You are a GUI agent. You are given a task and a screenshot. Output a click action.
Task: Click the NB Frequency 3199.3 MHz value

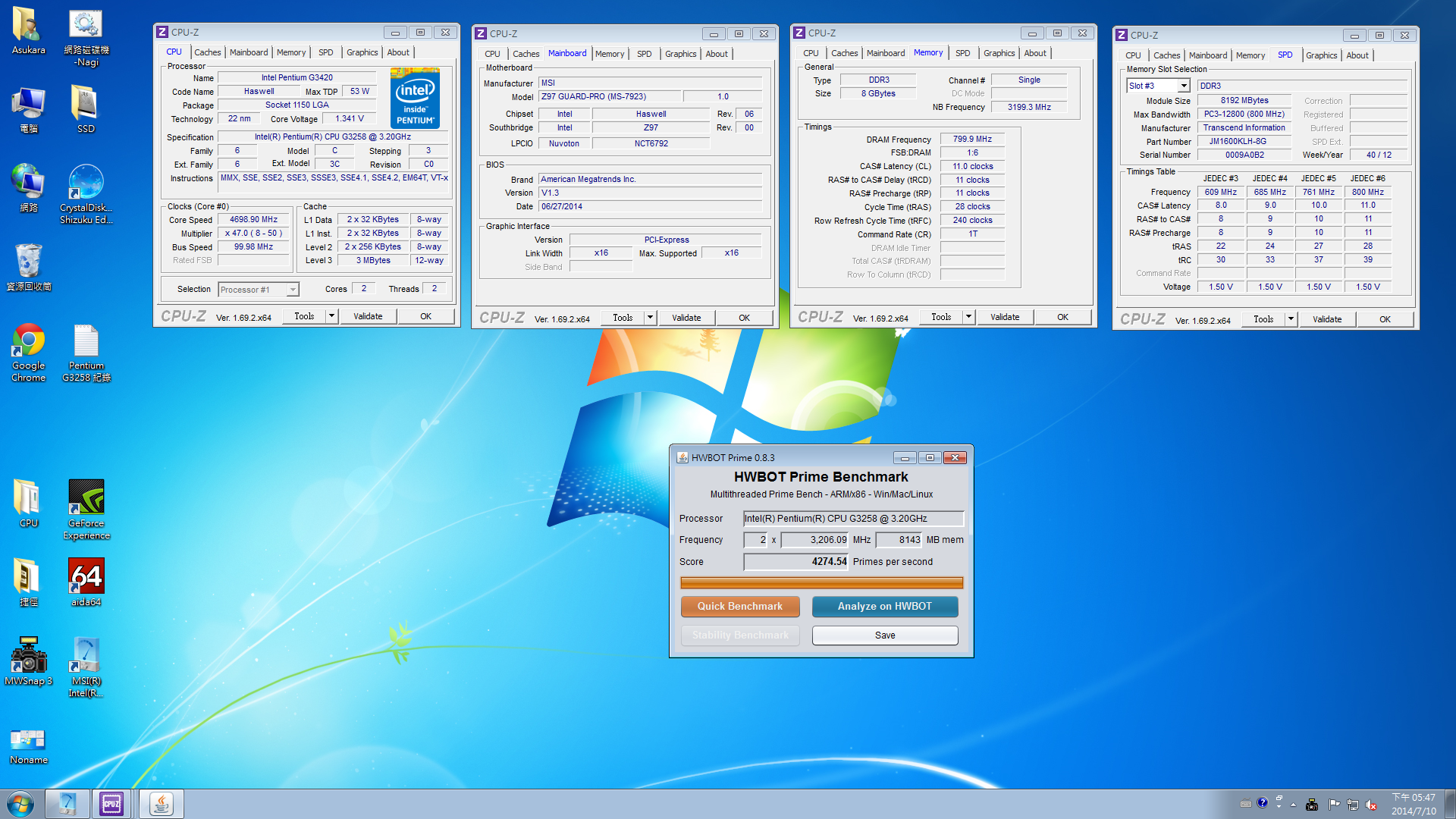[1029, 107]
